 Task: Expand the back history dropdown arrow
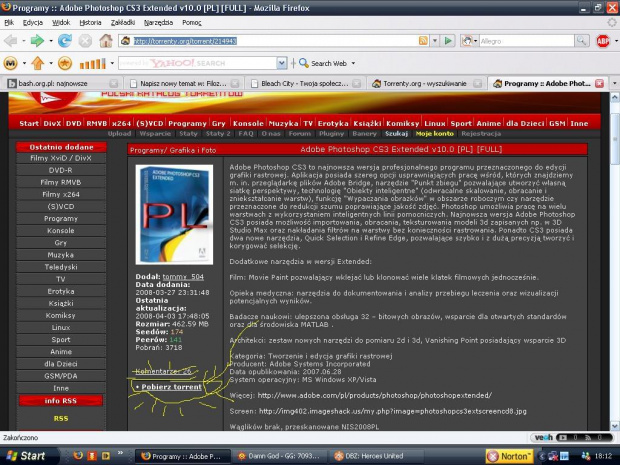click(24, 41)
